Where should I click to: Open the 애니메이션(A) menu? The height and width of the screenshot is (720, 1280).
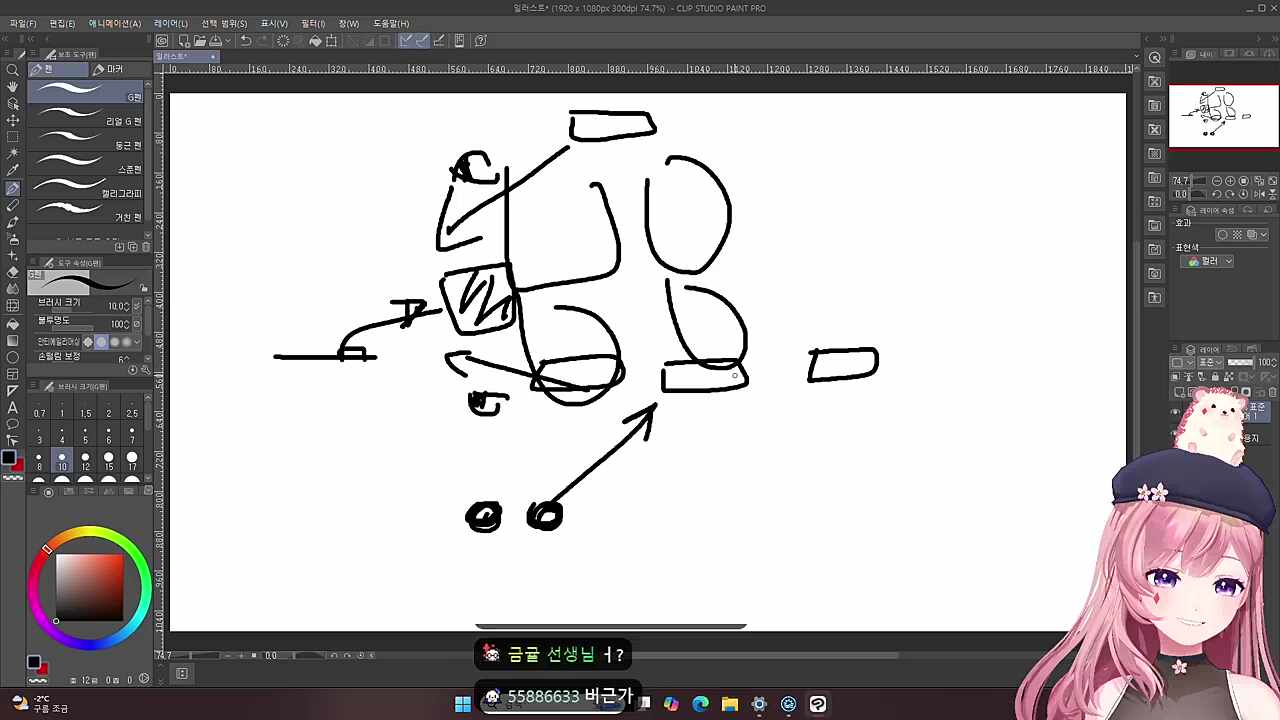point(115,23)
